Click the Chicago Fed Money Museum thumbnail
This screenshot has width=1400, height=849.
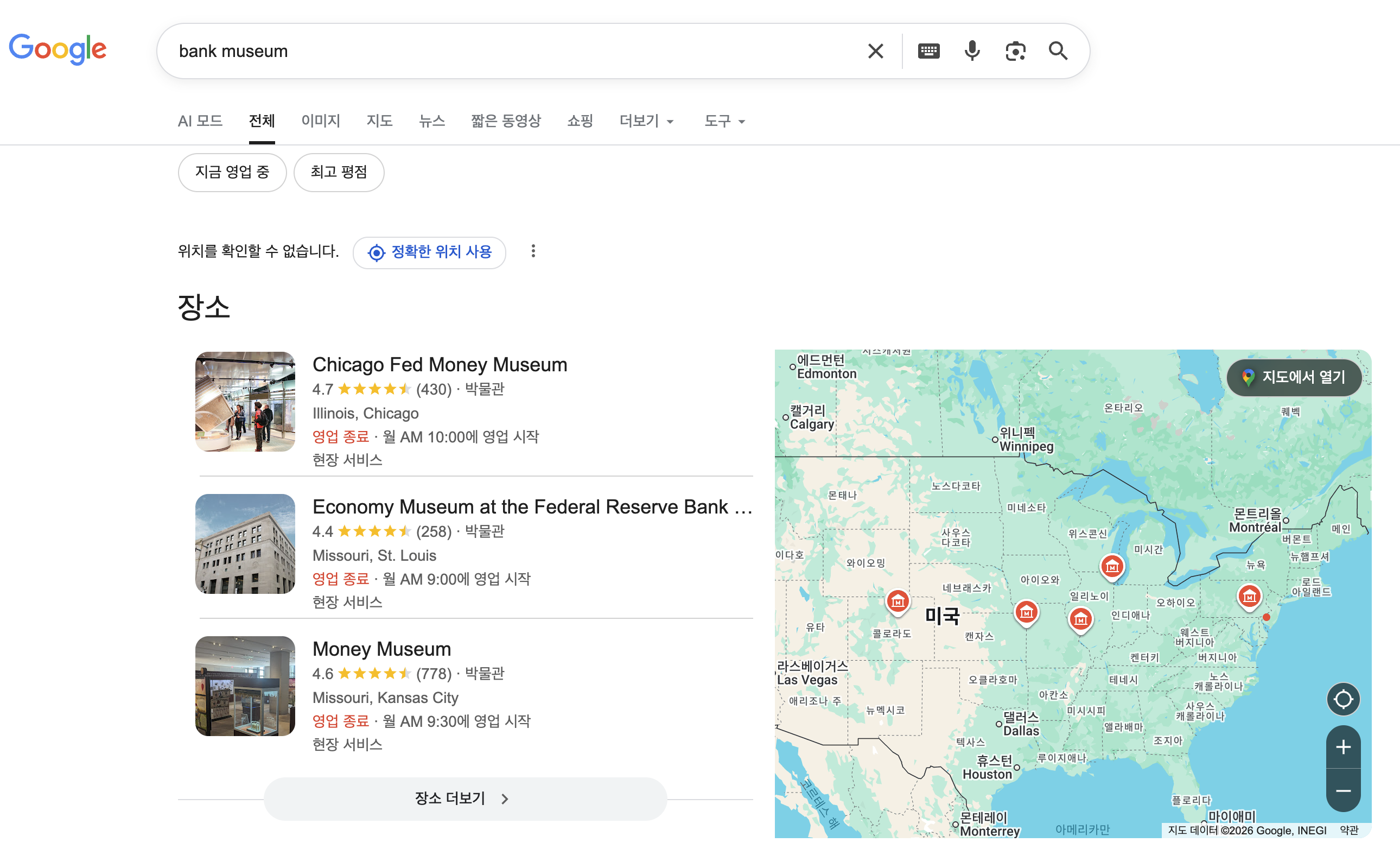(245, 402)
